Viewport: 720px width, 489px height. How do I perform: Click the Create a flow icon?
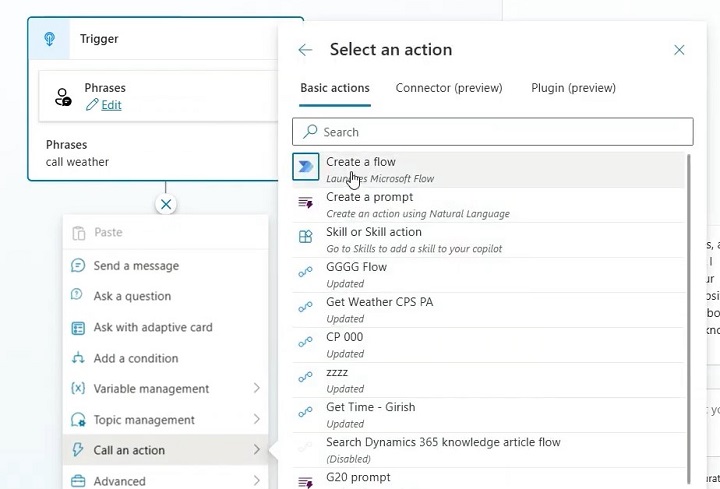306,167
